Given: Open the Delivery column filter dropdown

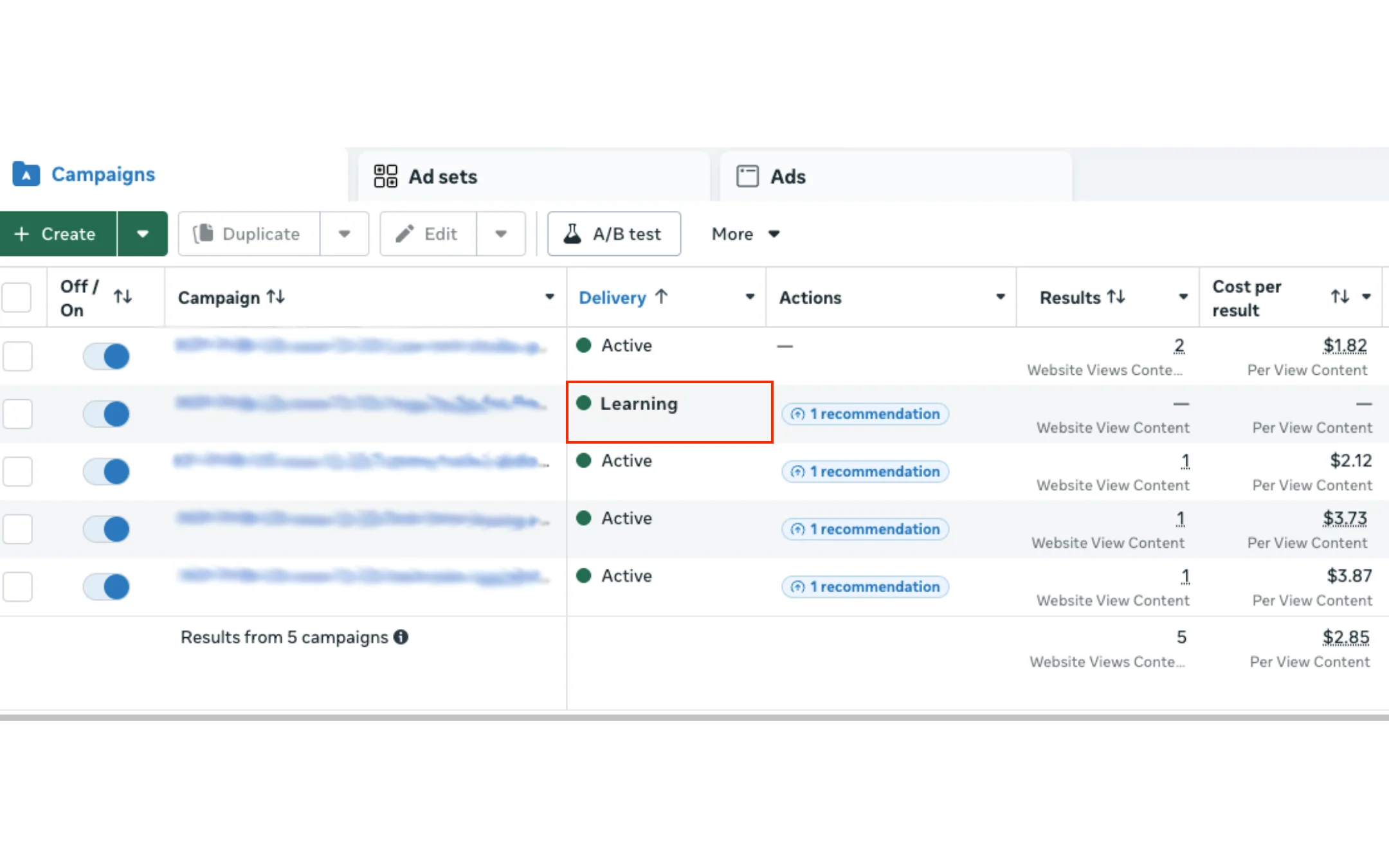Looking at the screenshot, I should pos(749,297).
